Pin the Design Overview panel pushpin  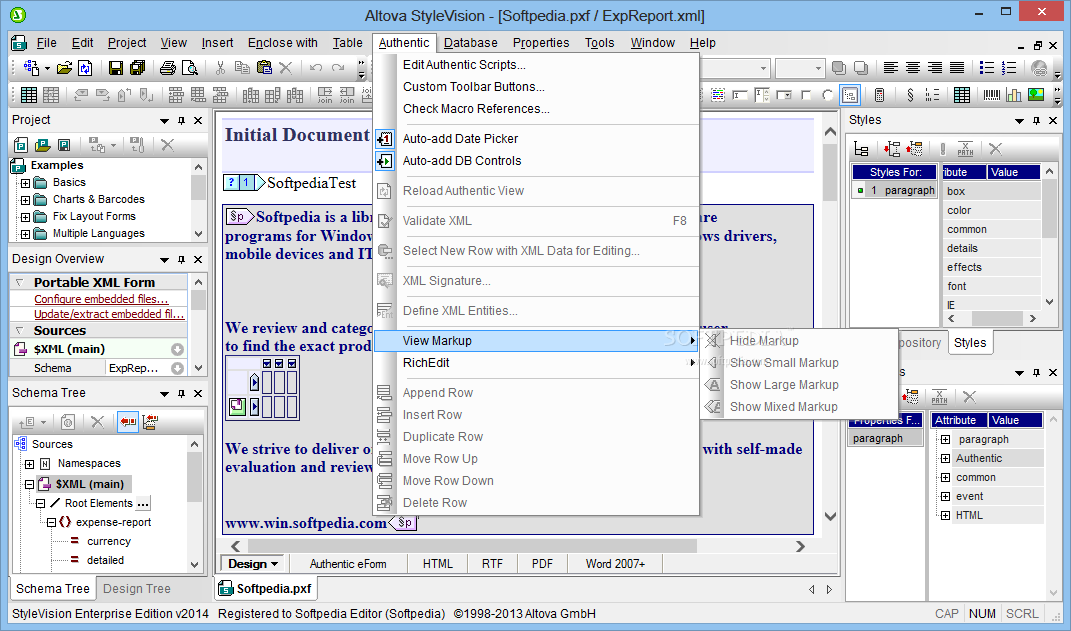[x=181, y=260]
